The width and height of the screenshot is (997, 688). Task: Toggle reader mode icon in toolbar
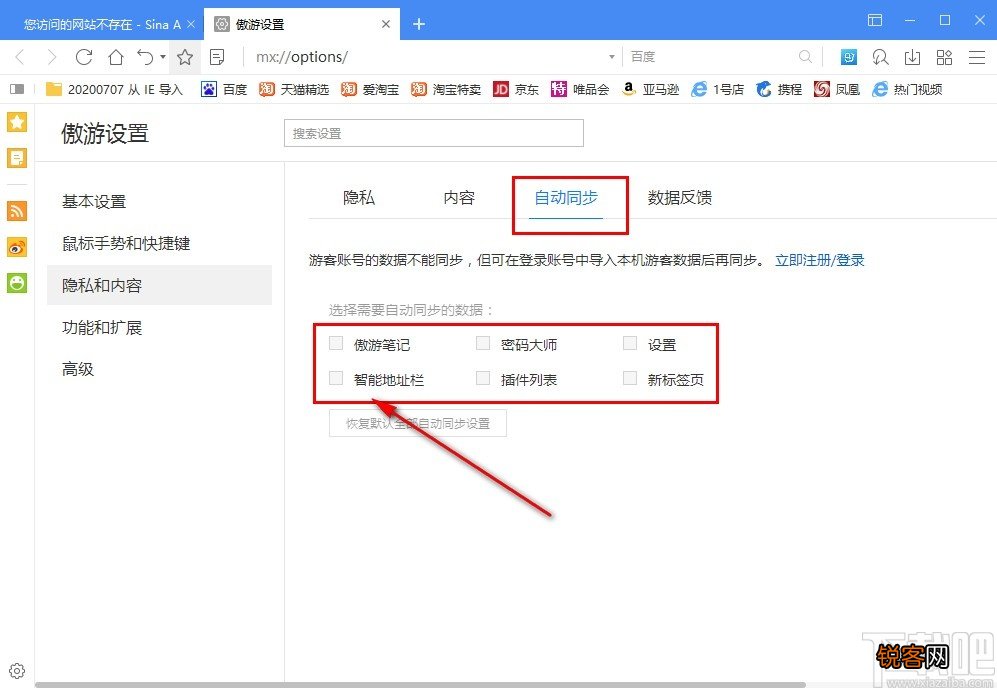[x=217, y=57]
